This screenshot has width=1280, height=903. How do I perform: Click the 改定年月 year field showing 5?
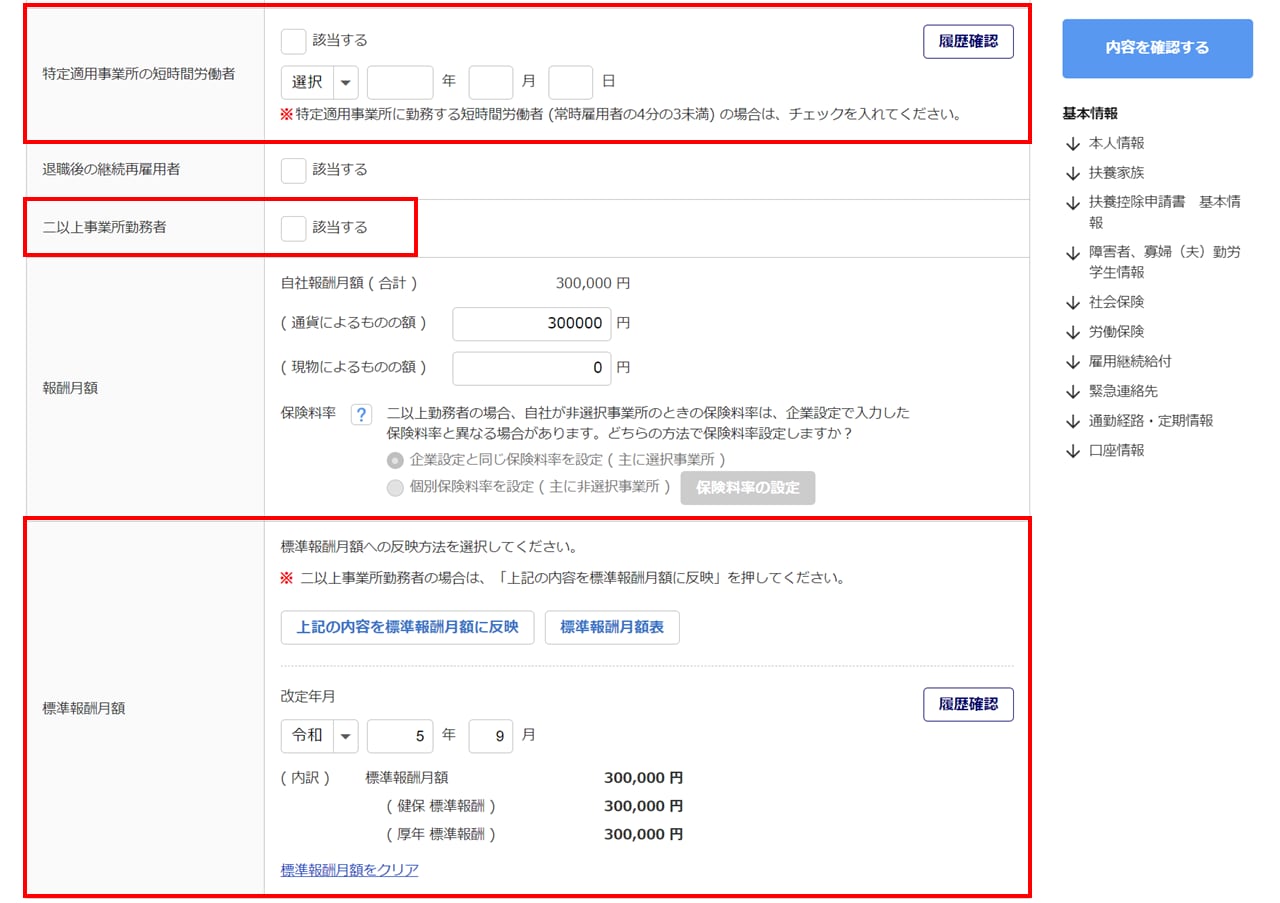coord(400,736)
